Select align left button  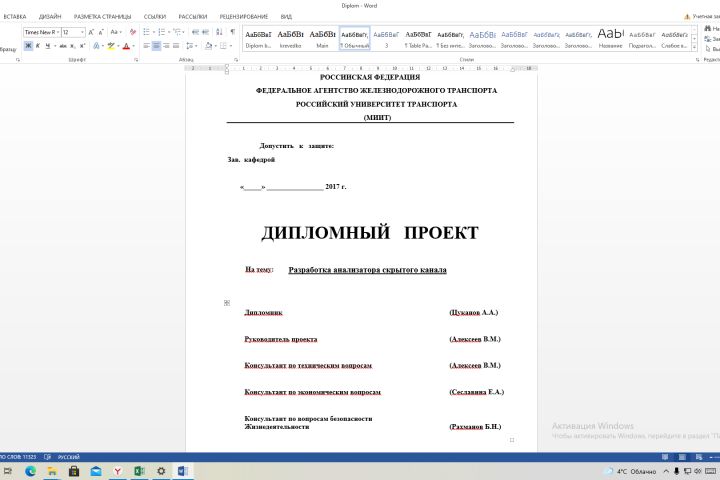146,45
